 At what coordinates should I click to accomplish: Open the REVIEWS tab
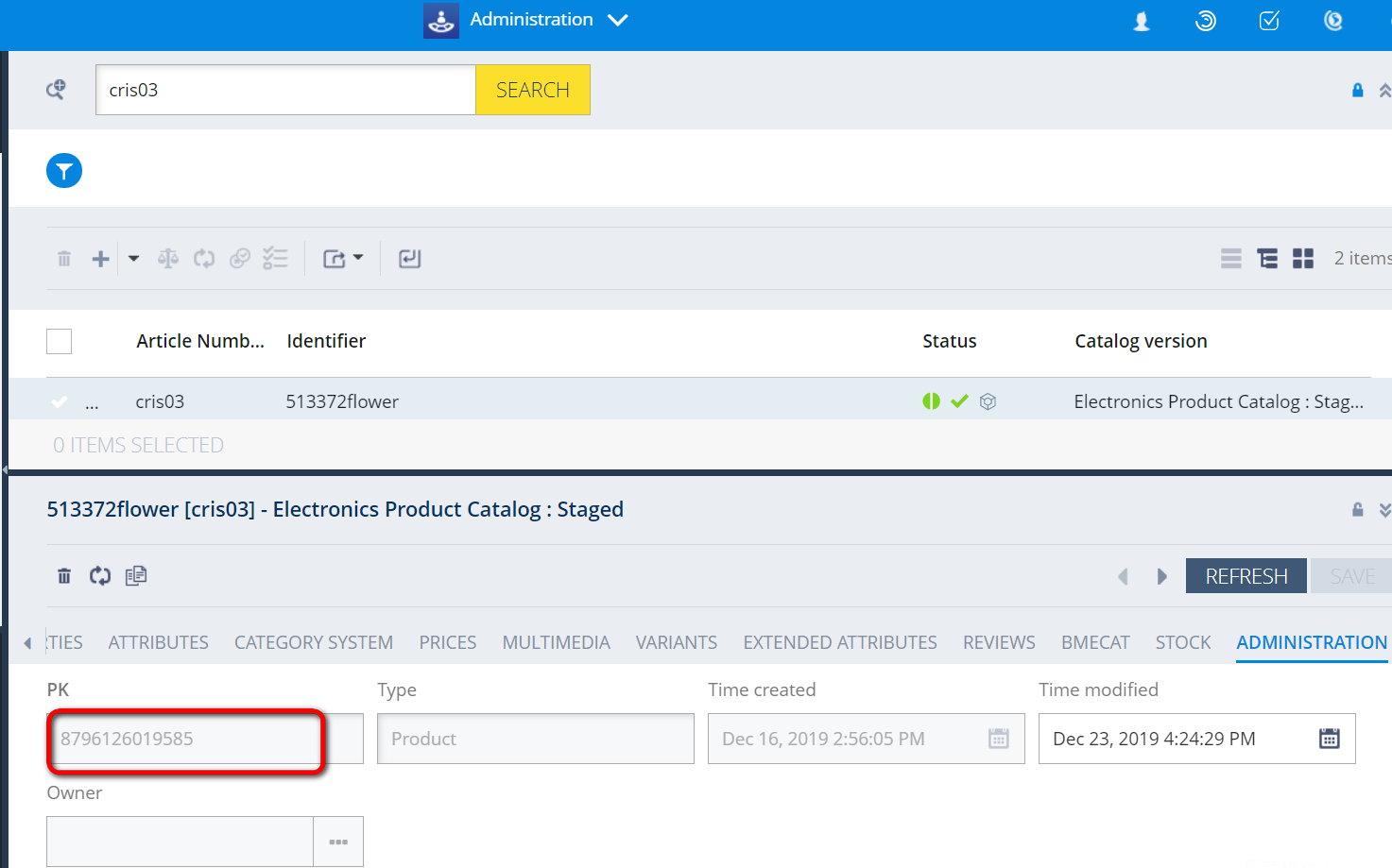(x=999, y=642)
